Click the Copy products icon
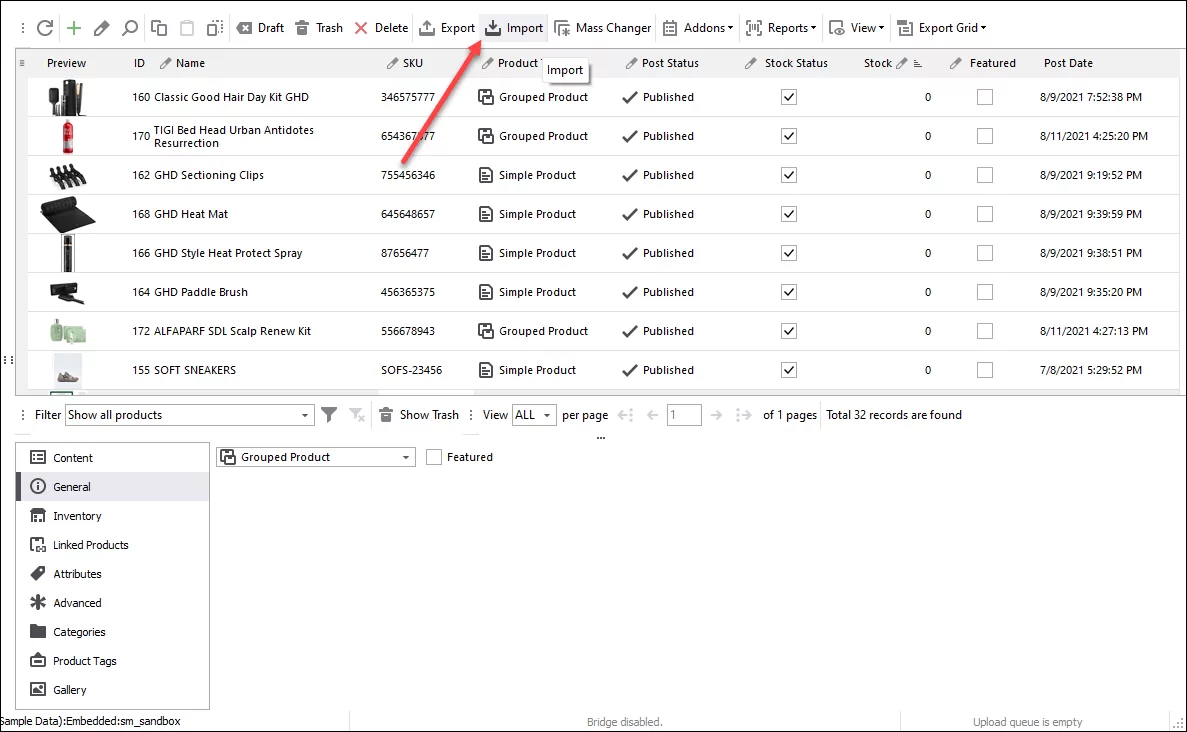Image resolution: width=1187 pixels, height=732 pixels. coord(157,27)
